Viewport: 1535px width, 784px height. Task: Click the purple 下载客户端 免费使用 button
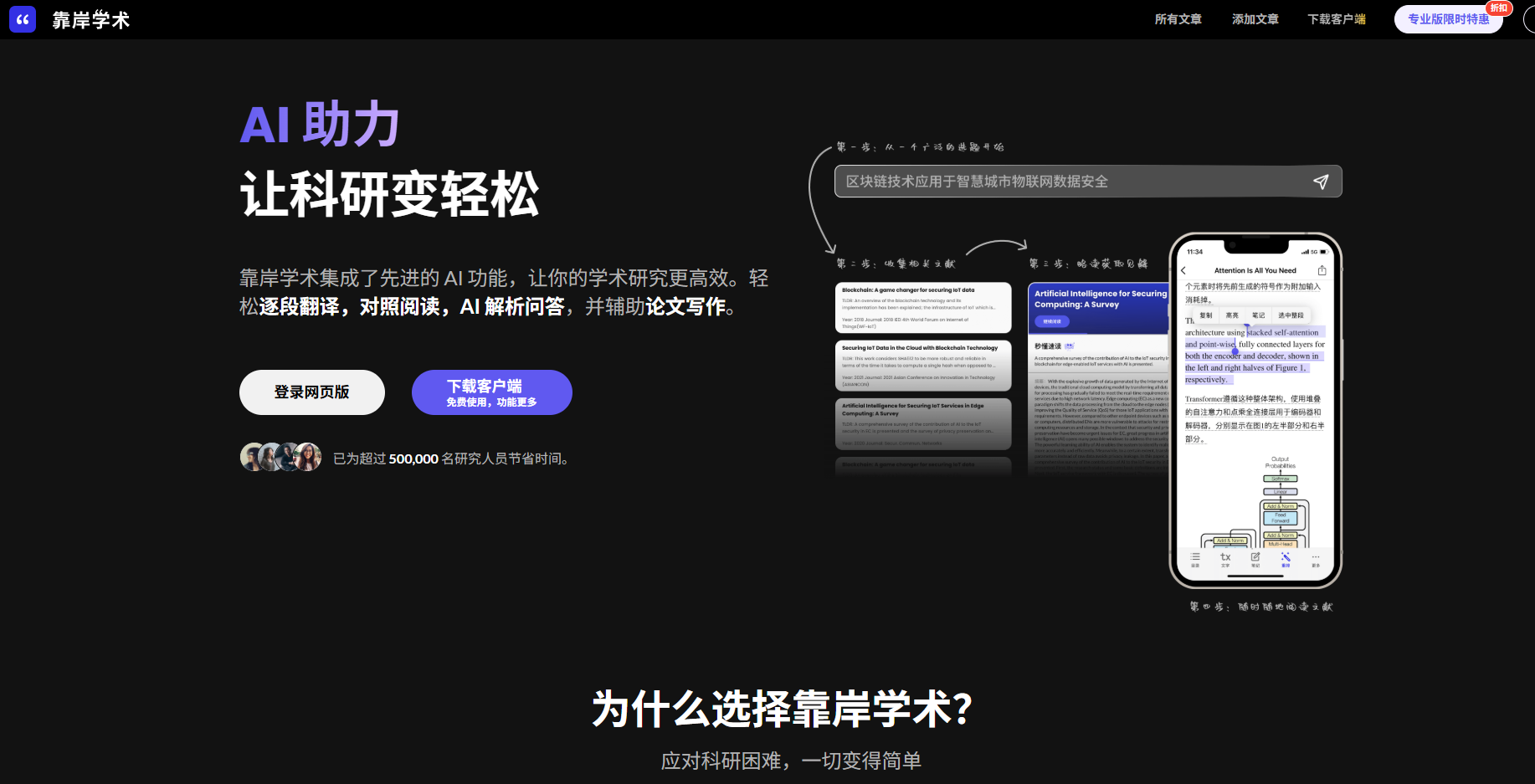[x=492, y=392]
